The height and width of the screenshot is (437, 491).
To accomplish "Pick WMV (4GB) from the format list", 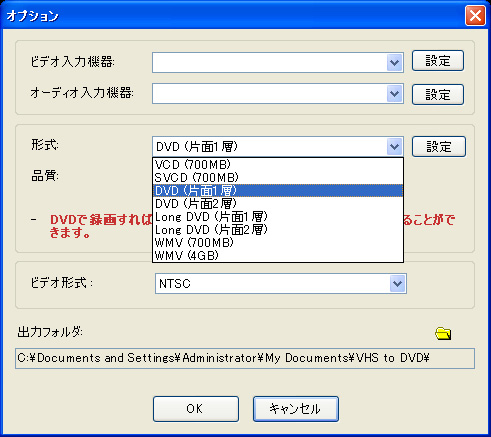I will click(x=278, y=256).
